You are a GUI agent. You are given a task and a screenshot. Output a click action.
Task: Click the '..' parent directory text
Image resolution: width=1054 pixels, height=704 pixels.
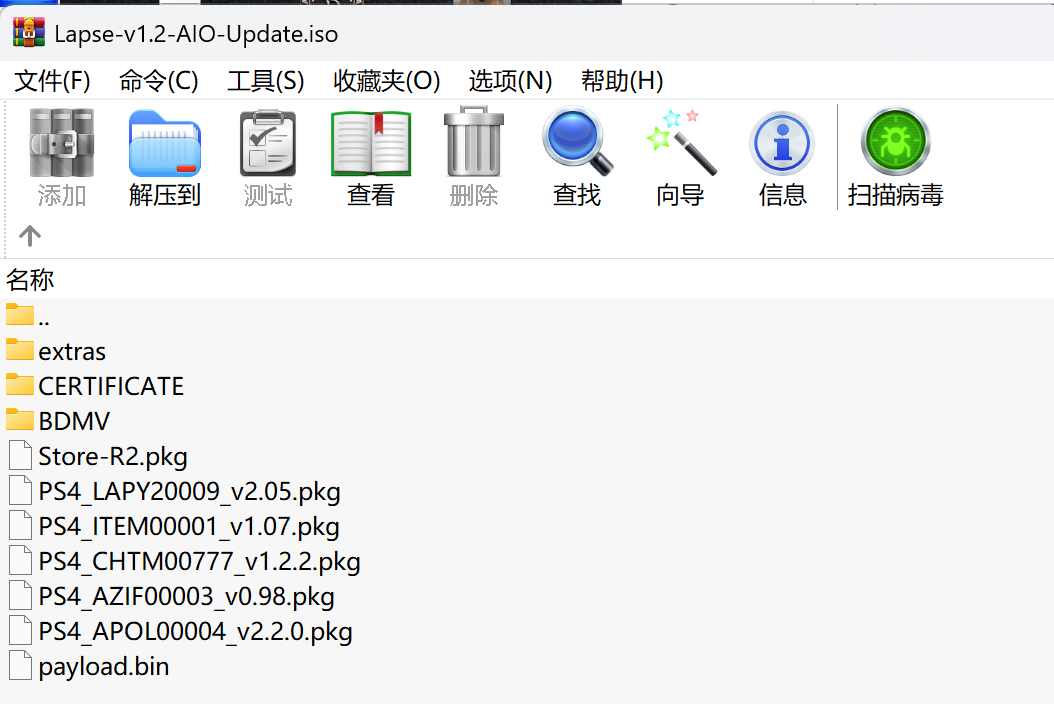point(44,321)
